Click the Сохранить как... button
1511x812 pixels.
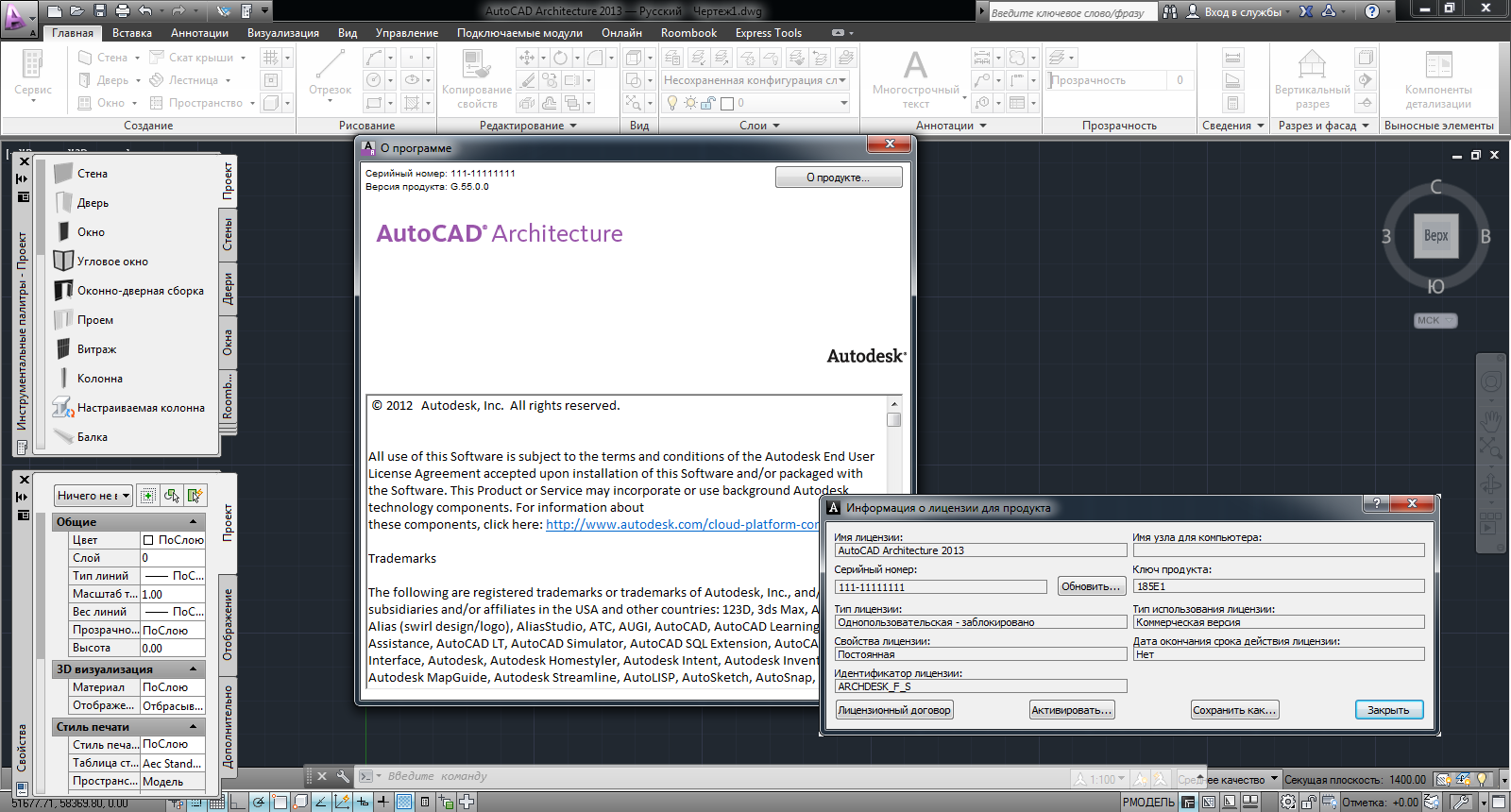pos(1235,710)
